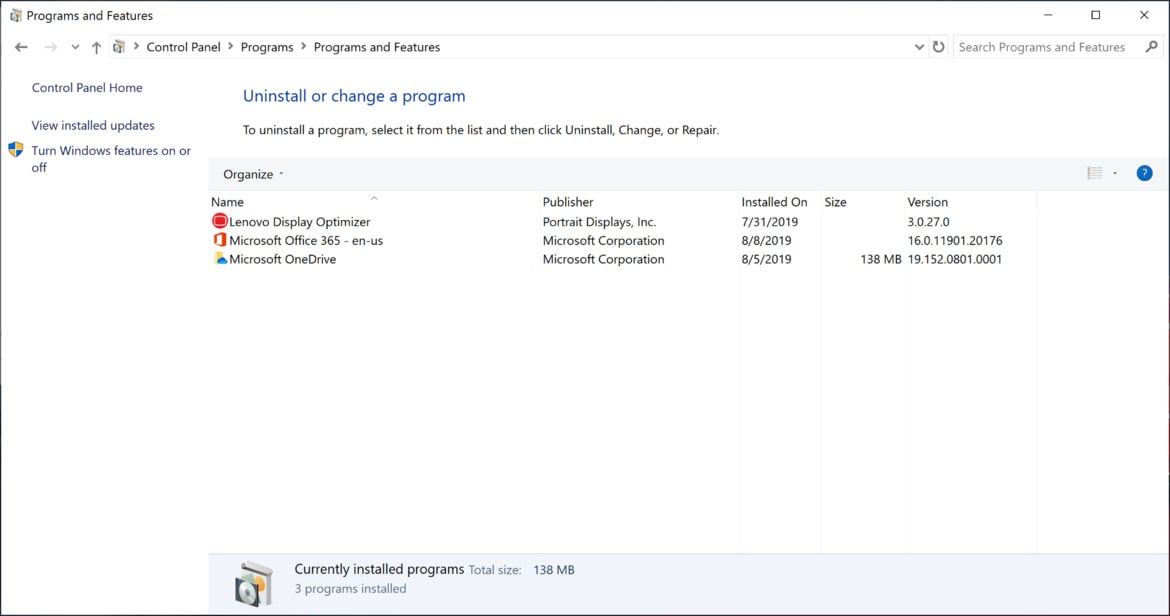Click the 138 MB size for OneDrive
The image size is (1170, 616).
(x=880, y=259)
